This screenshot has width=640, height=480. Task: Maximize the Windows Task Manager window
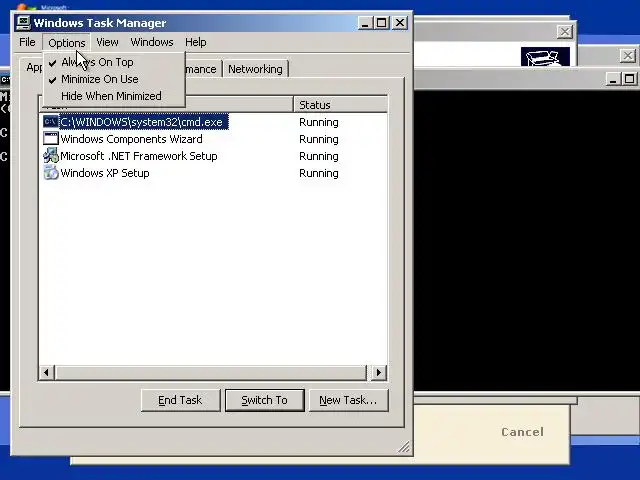pos(382,23)
